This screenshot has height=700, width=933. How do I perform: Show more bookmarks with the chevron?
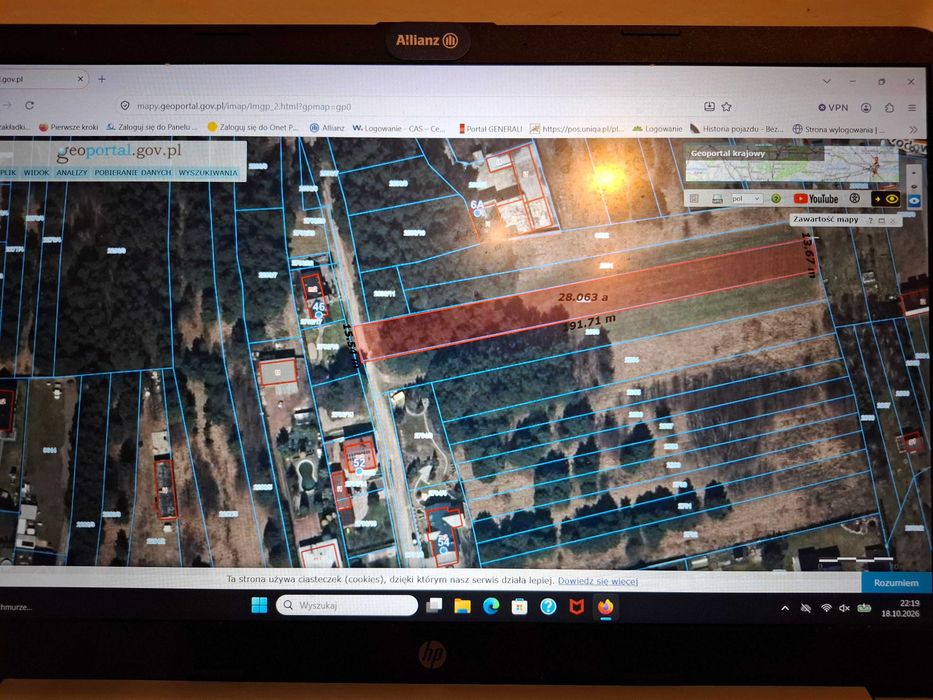pos(914,129)
